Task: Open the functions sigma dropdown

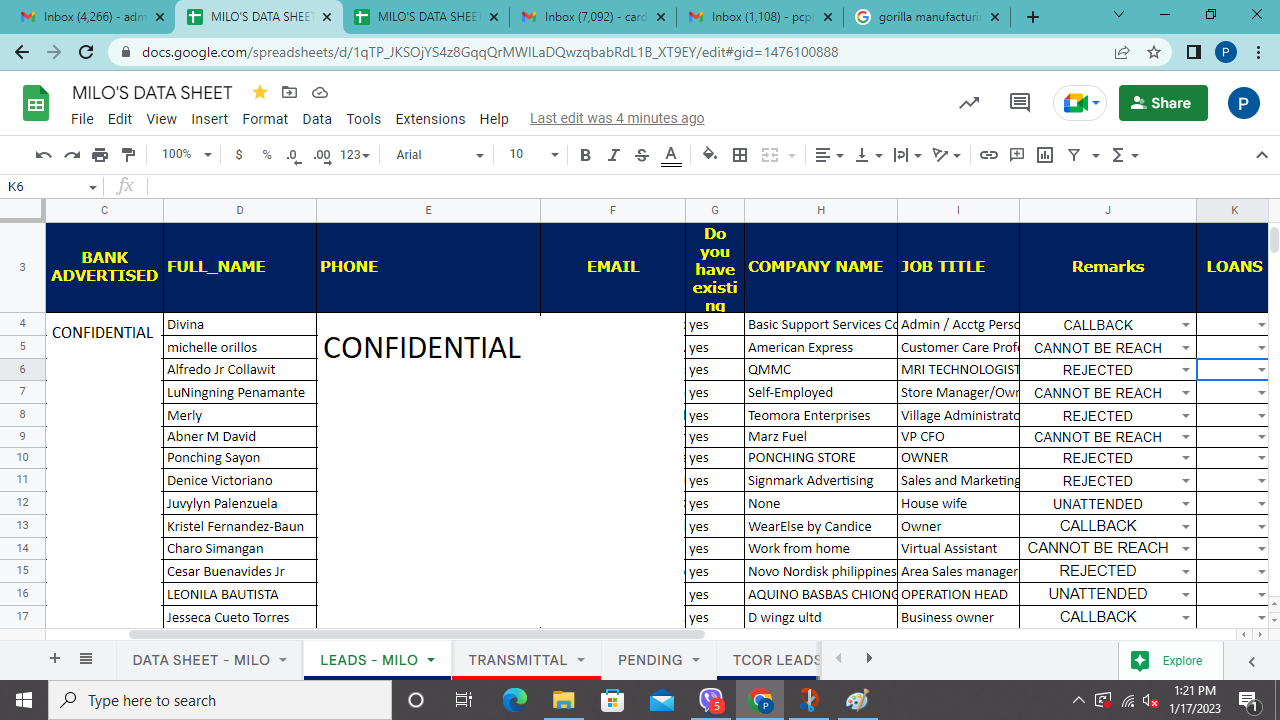Action: click(1125, 155)
